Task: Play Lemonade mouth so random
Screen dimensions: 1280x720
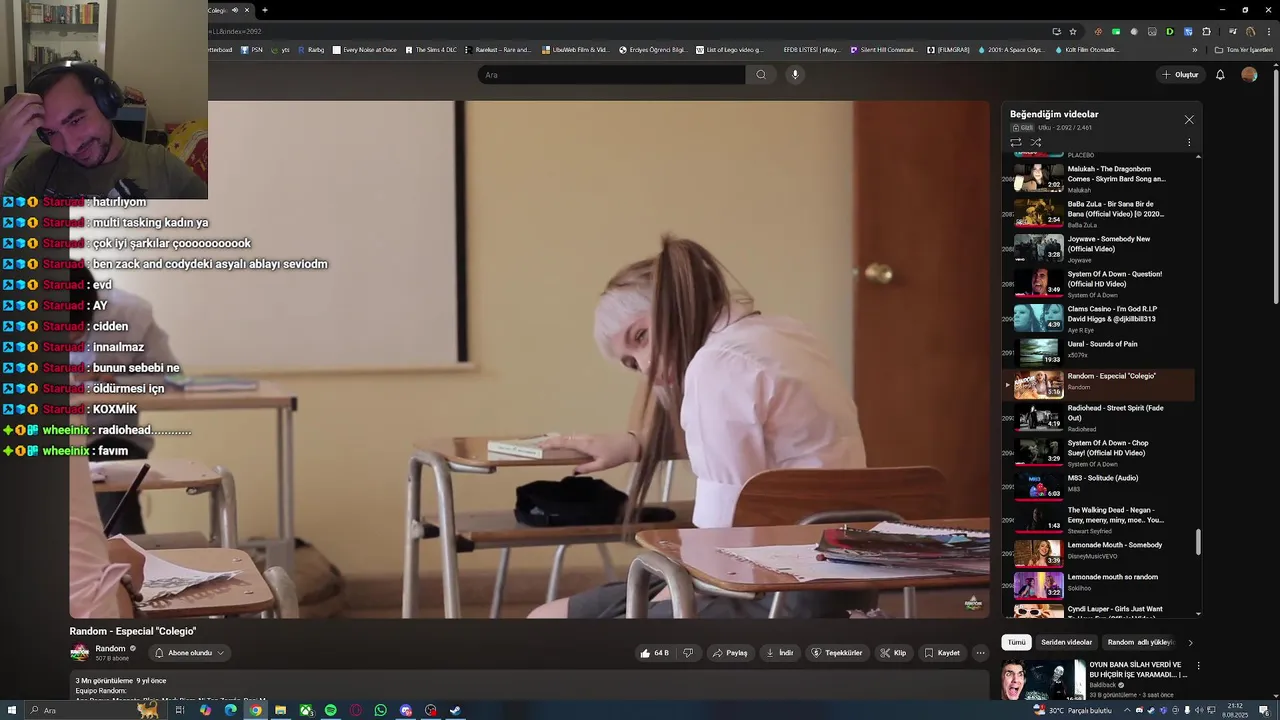Action: [1098, 584]
